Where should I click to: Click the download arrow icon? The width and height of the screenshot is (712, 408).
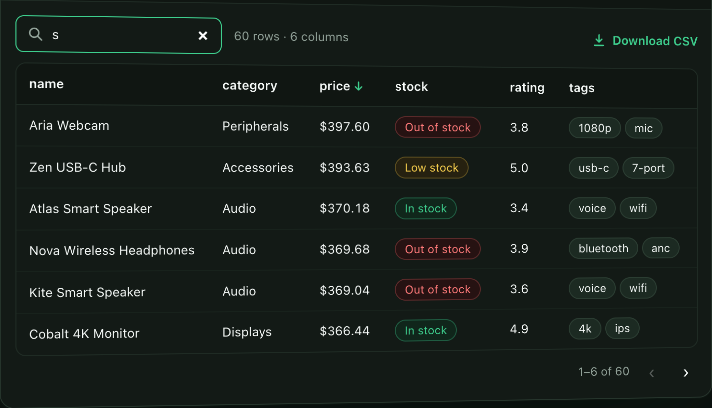599,40
